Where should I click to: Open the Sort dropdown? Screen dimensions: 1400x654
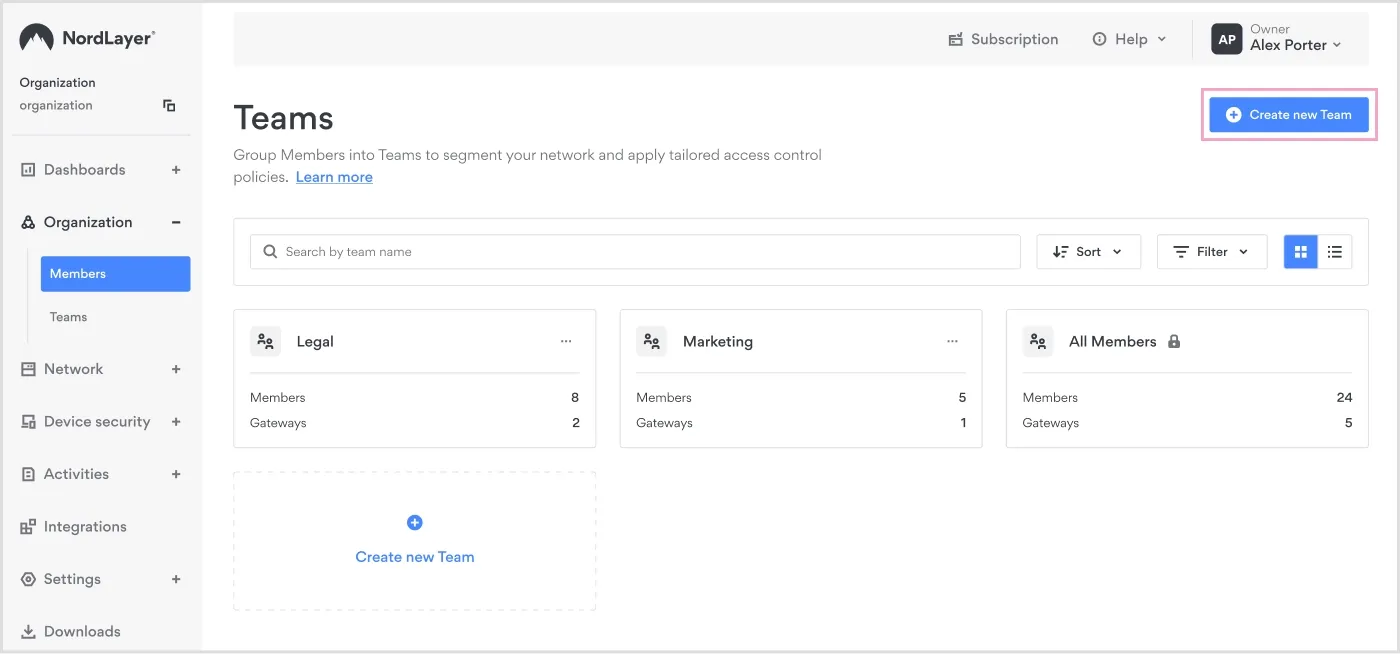[1088, 251]
